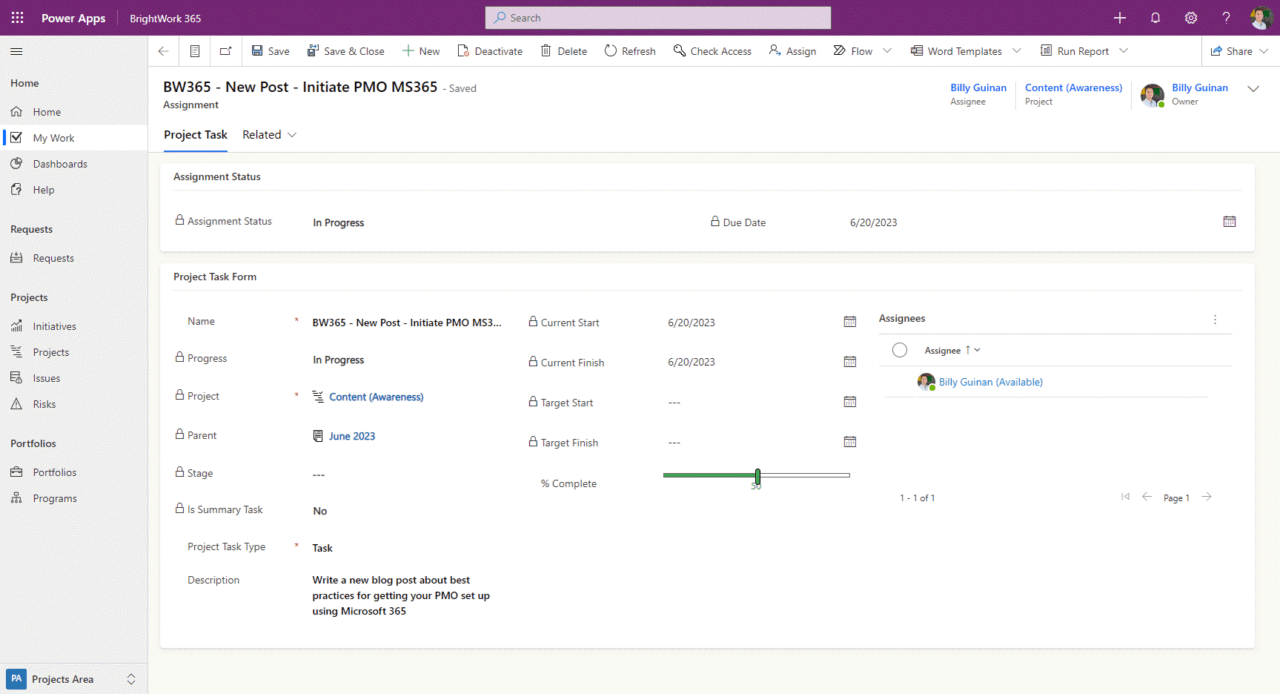Switch to the Project Task tab

click(x=195, y=134)
